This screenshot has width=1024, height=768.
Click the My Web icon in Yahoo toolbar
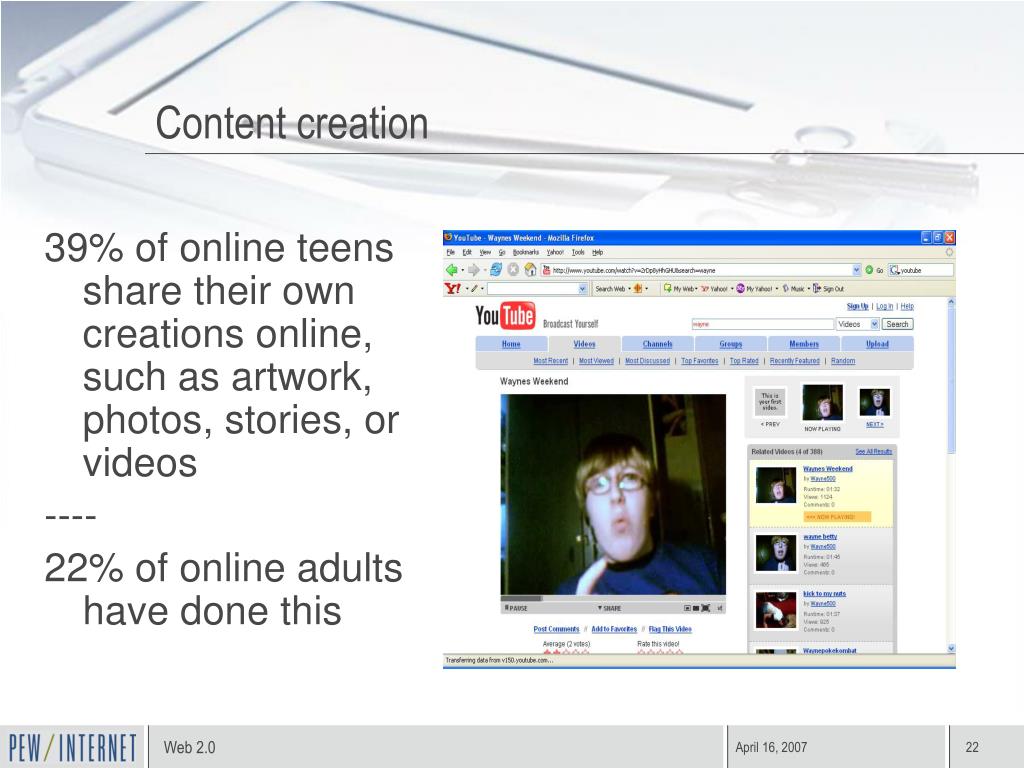(667, 288)
